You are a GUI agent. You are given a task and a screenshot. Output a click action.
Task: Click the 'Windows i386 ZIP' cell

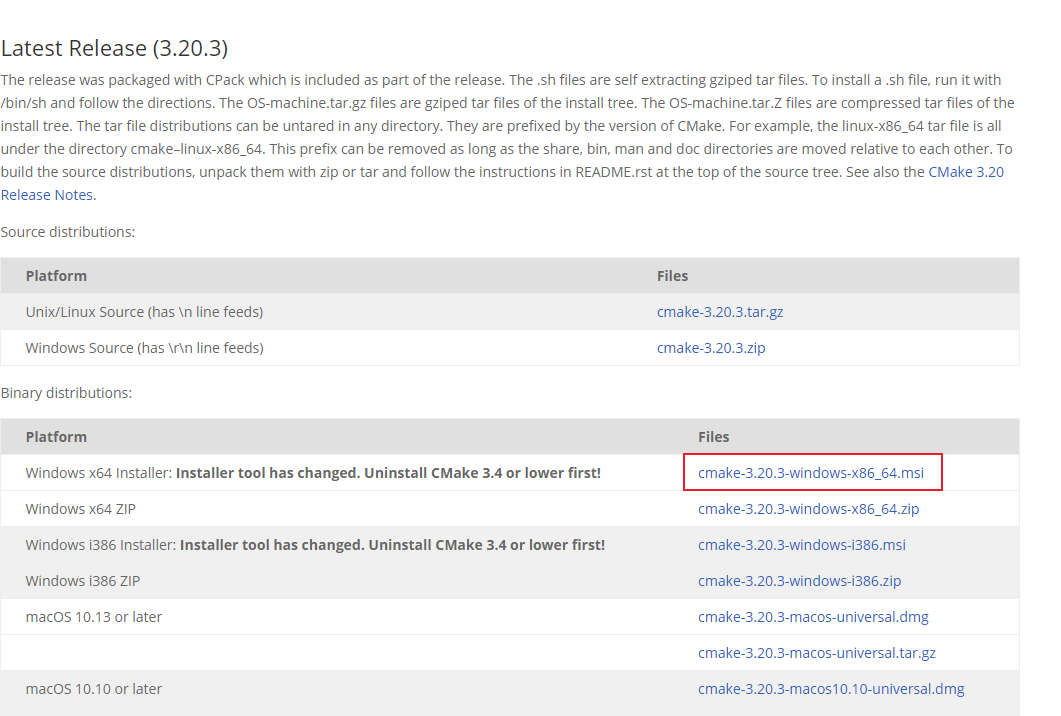click(x=83, y=581)
